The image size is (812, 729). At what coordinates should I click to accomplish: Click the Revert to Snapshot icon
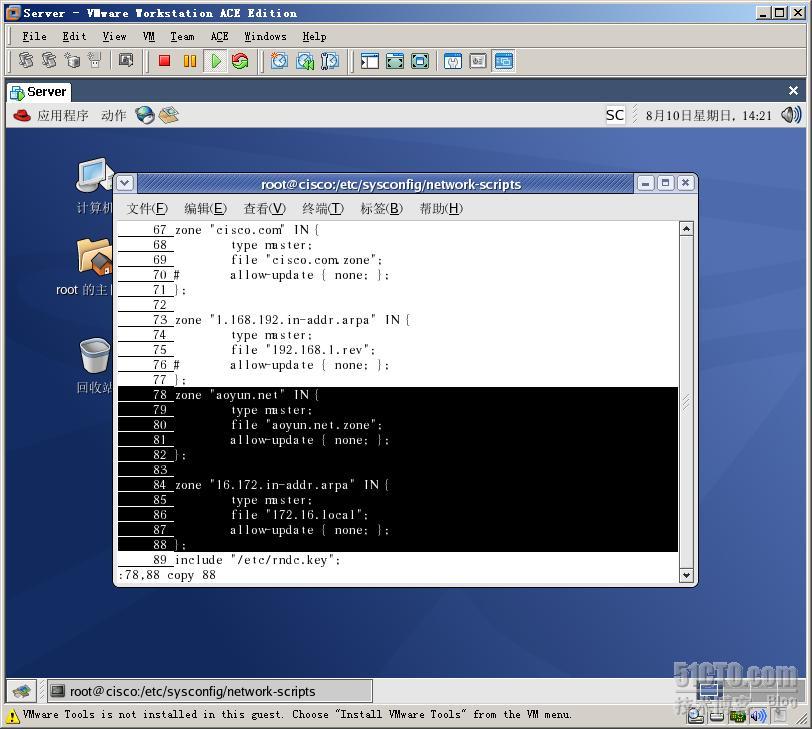pos(304,61)
